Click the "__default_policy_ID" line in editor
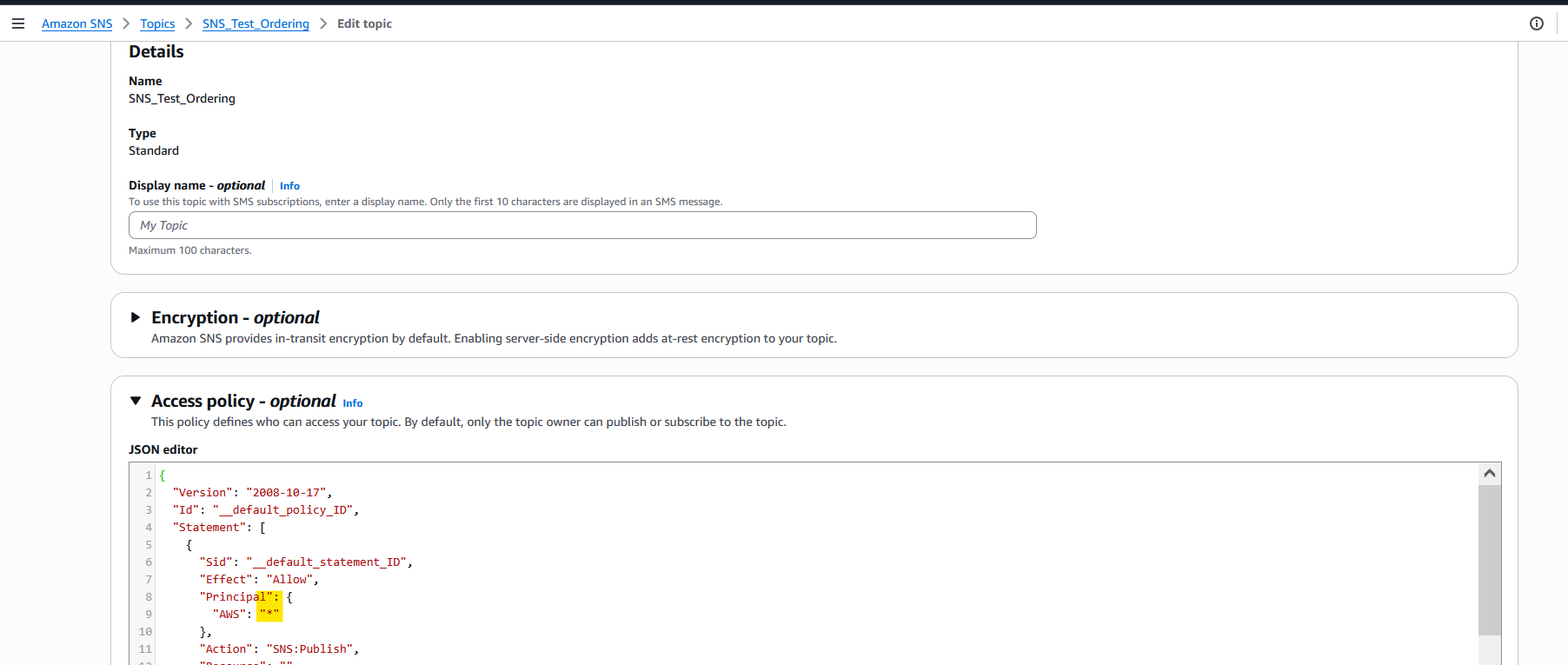The height and width of the screenshot is (665, 1568). (265, 510)
